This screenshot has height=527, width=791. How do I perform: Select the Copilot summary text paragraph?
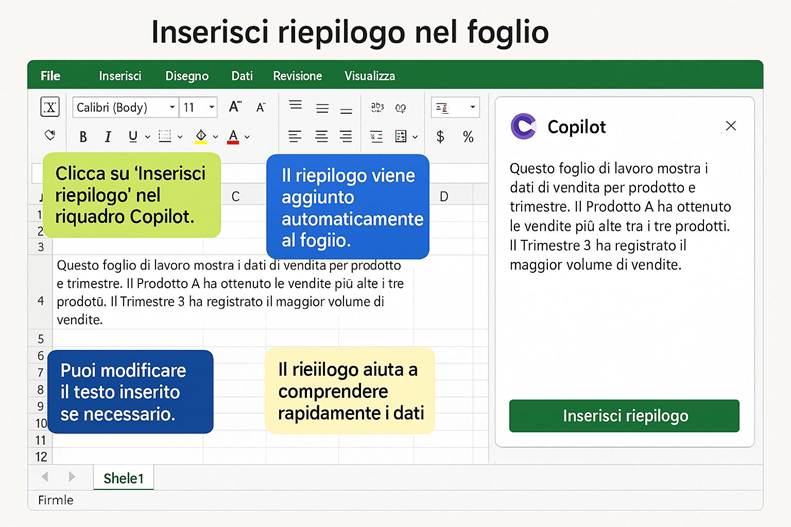click(620, 216)
